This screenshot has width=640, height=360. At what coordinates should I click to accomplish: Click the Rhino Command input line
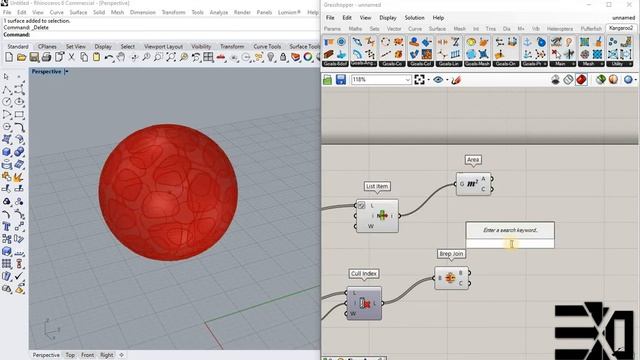pyautogui.click(x=161, y=35)
